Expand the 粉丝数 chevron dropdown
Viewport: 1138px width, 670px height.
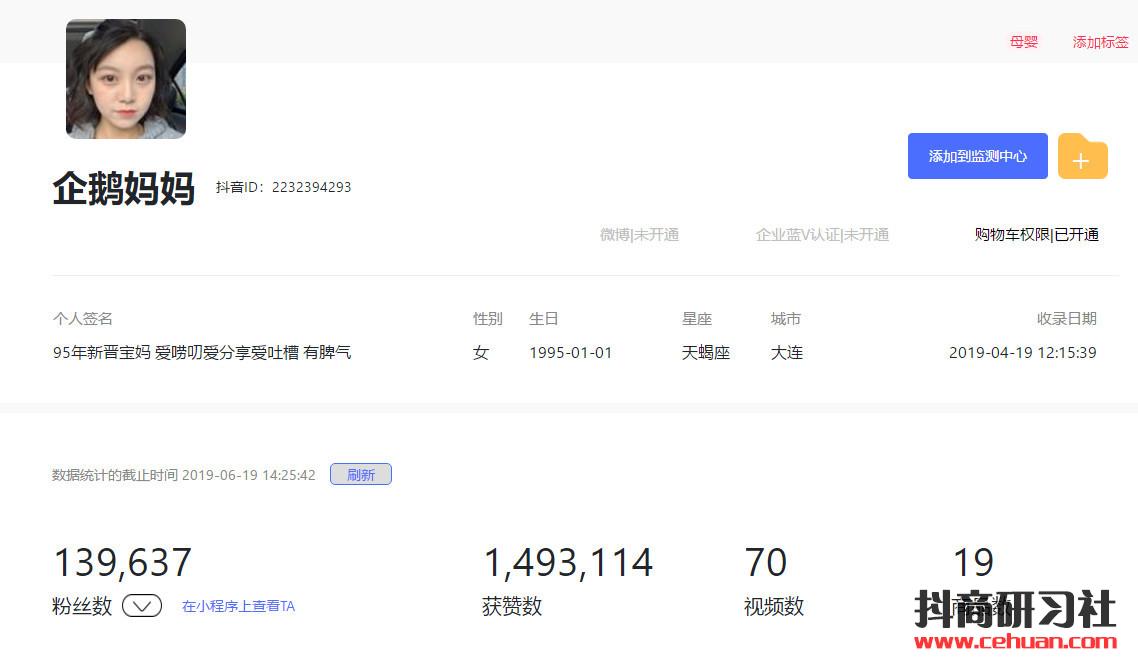click(142, 606)
